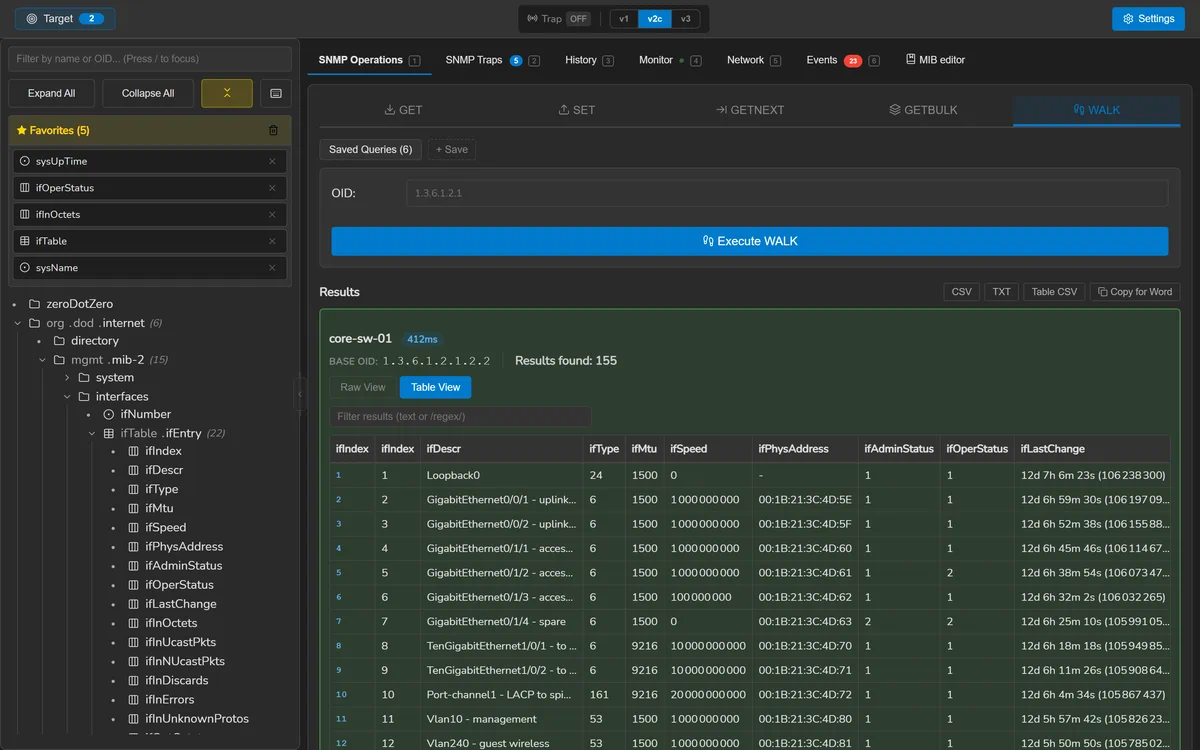Viewport: 1200px width, 750px height.
Task: Click the directory folder icon
Action: tap(59, 341)
